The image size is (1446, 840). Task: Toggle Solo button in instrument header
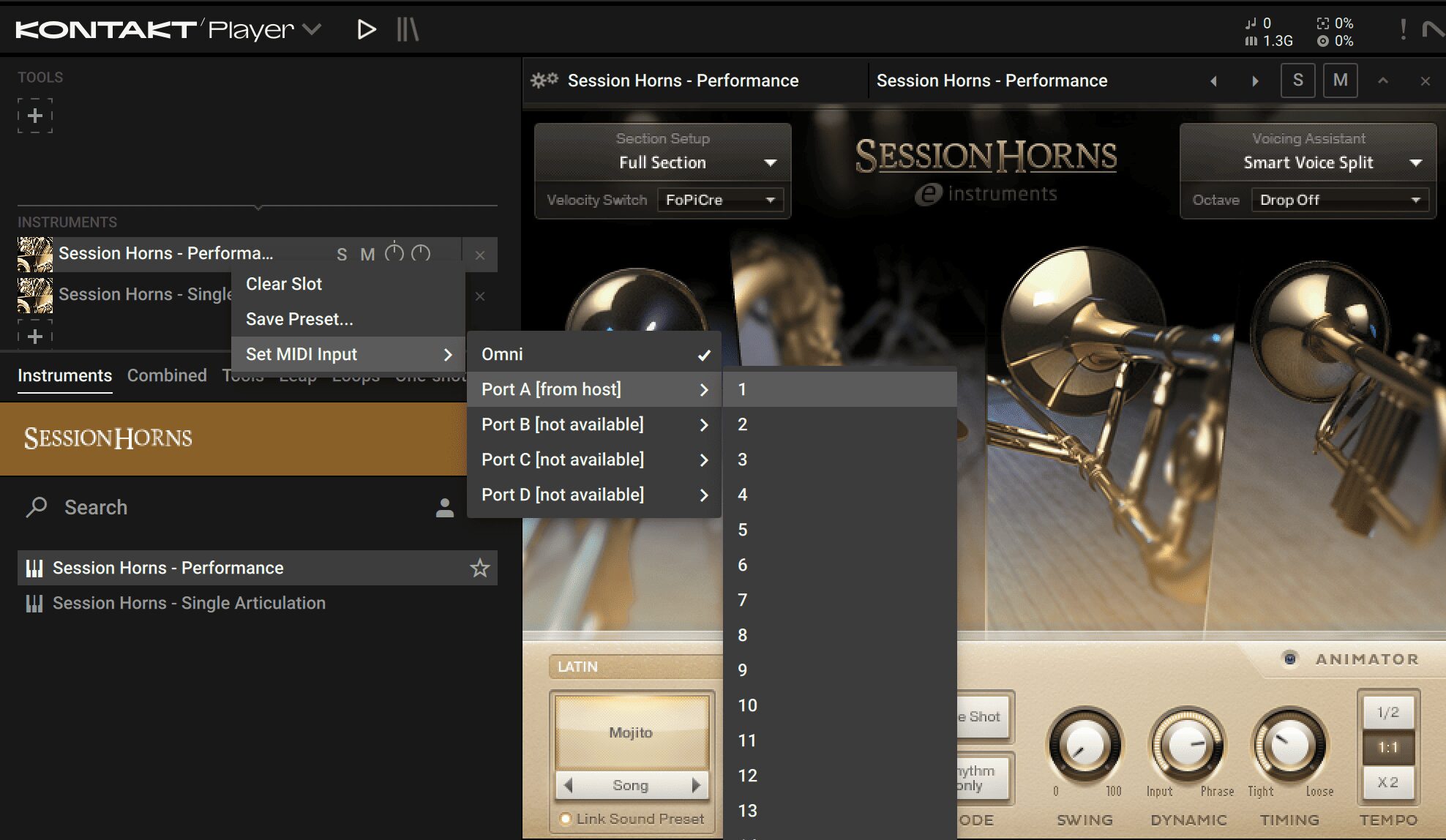point(1298,80)
